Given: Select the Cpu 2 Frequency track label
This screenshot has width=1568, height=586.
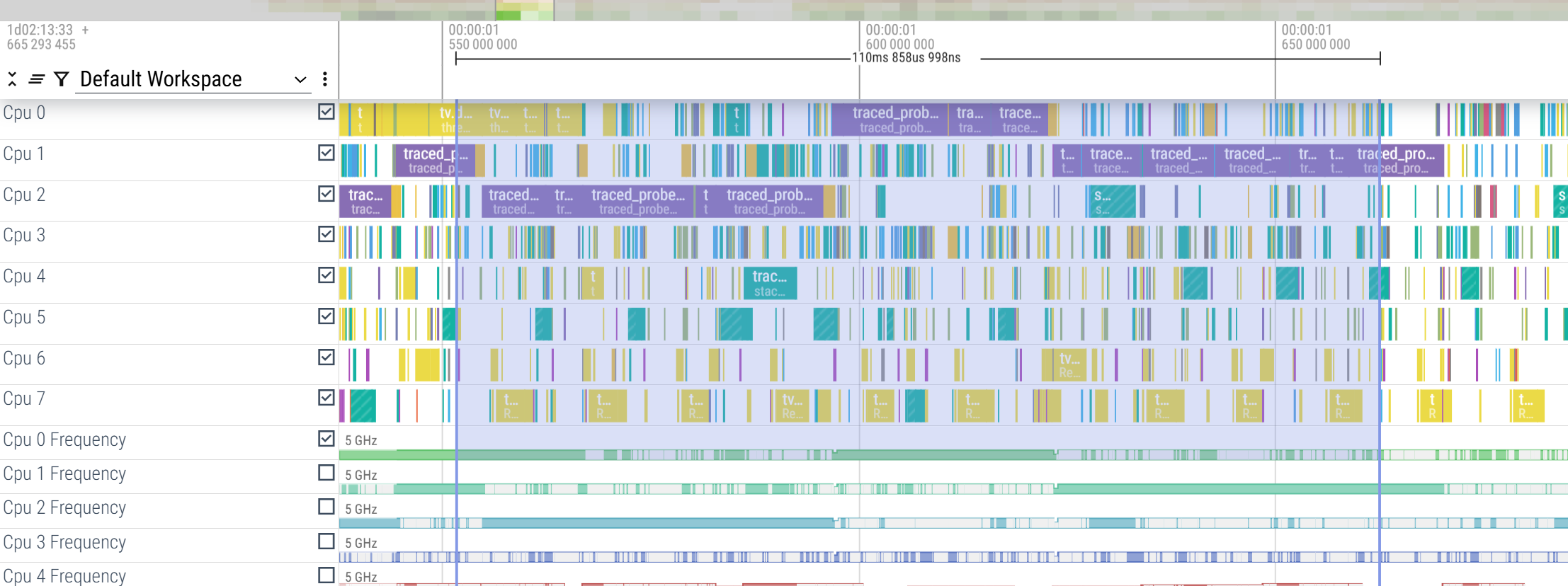Looking at the screenshot, I should coord(64,507).
